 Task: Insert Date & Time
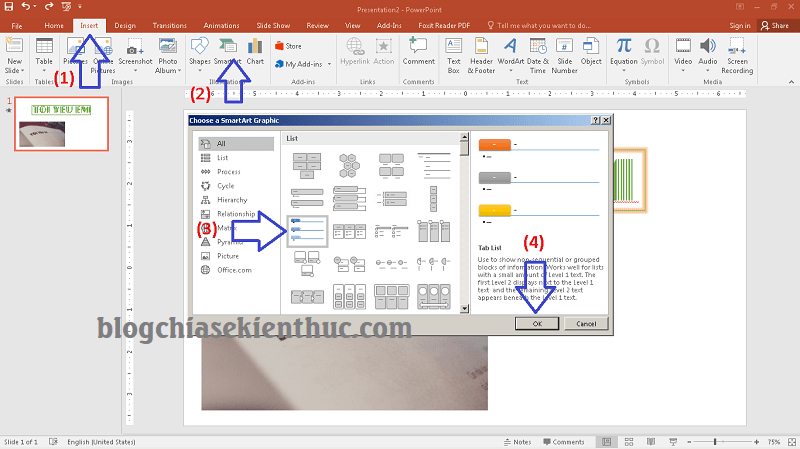[x=538, y=55]
